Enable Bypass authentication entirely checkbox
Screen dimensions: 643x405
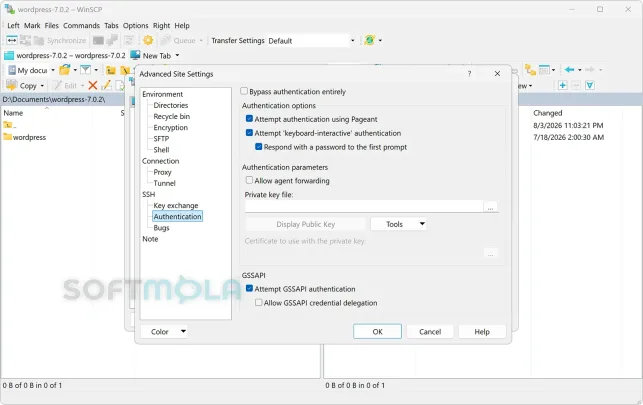244,91
